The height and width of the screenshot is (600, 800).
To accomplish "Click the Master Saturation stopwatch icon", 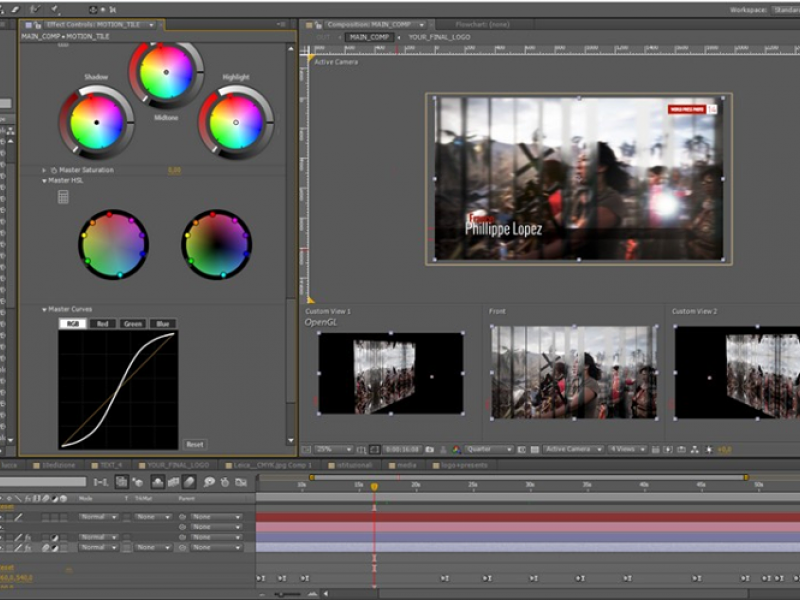I will [54, 170].
